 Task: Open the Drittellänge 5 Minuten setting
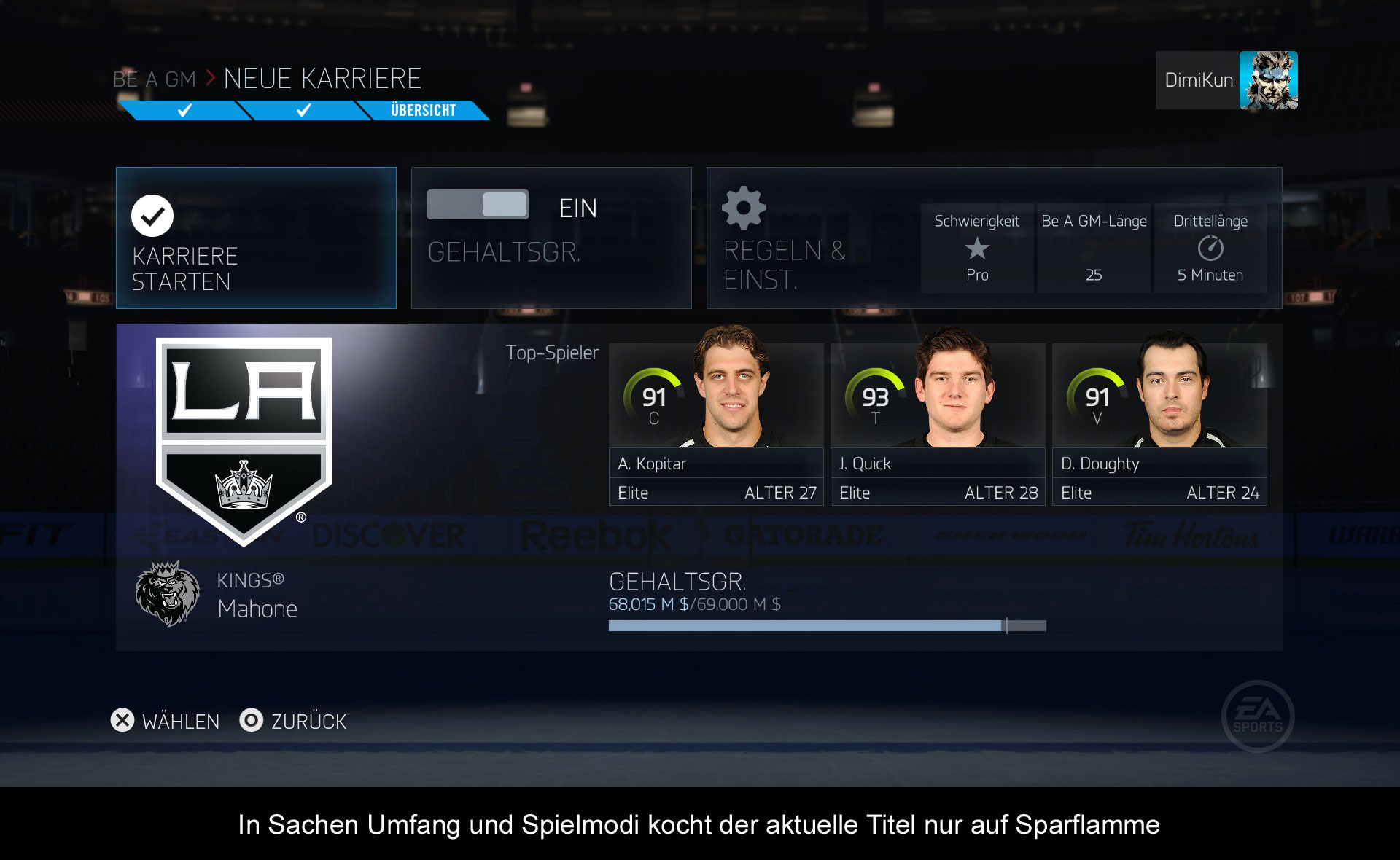pos(1210,248)
